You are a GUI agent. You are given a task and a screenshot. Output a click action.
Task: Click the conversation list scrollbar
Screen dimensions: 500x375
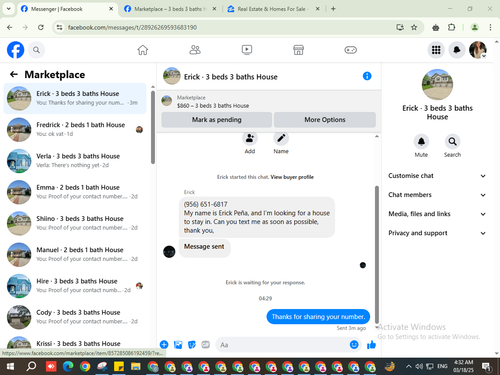153,127
